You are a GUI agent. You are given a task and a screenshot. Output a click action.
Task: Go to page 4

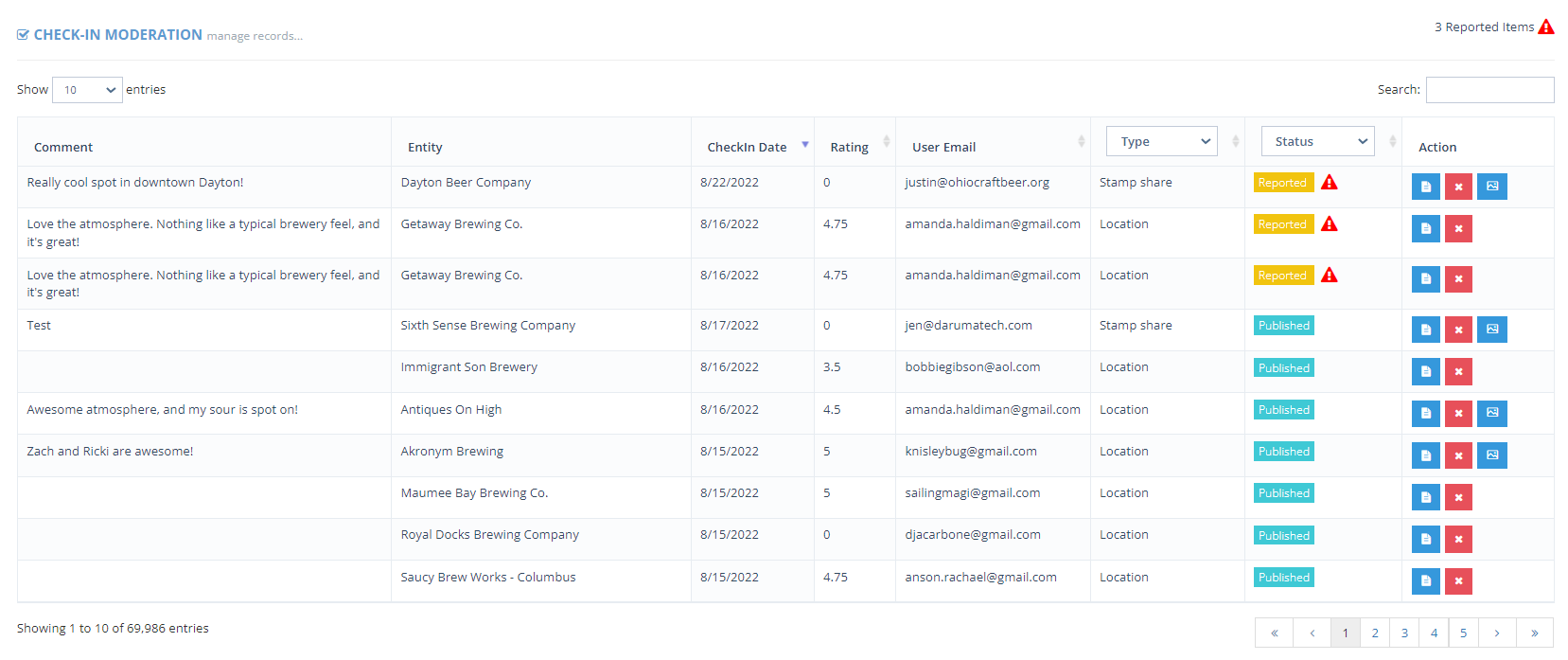[x=1434, y=633]
